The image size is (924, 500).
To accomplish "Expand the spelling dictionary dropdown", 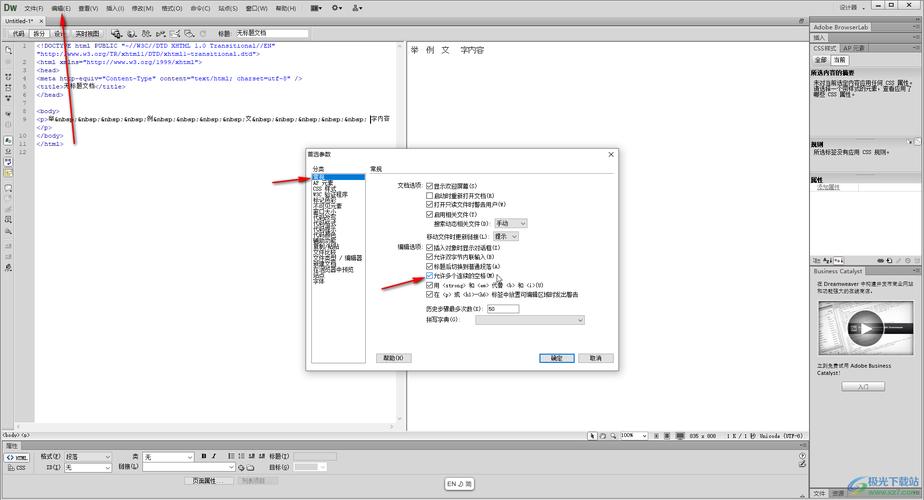I will pyautogui.click(x=530, y=320).
